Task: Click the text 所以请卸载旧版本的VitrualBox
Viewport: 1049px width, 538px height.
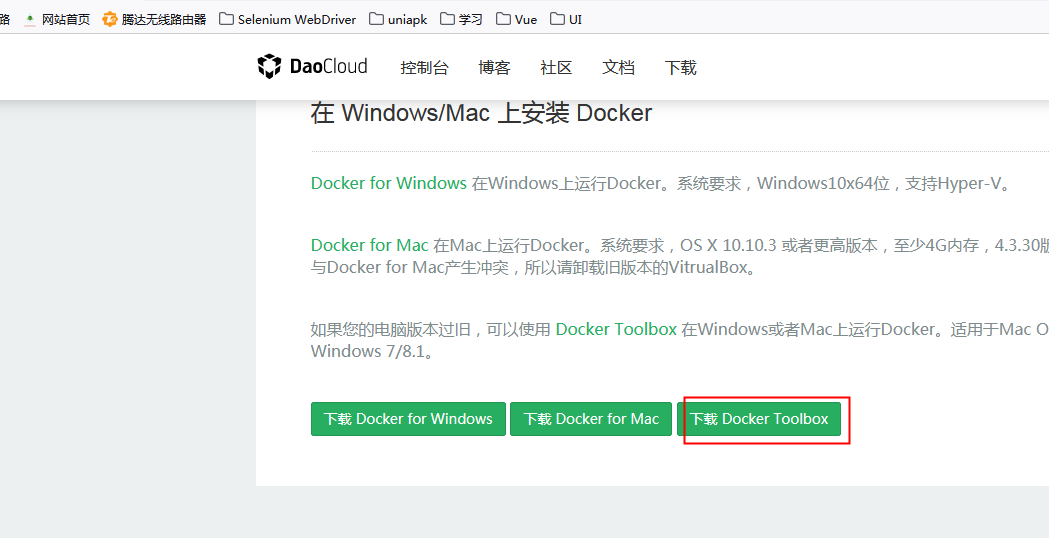Action: [x=641, y=268]
